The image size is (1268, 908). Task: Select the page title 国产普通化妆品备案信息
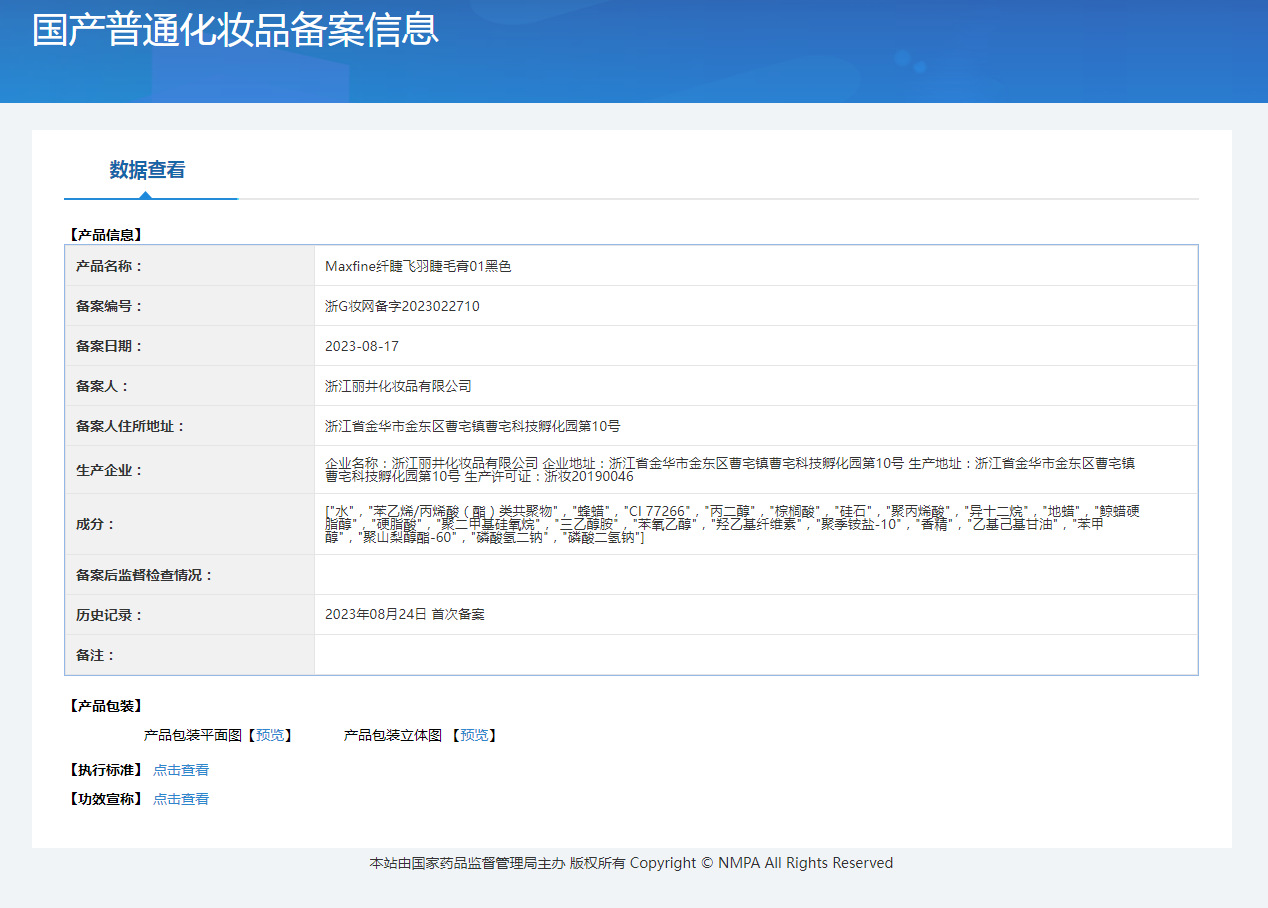pyautogui.click(x=234, y=33)
